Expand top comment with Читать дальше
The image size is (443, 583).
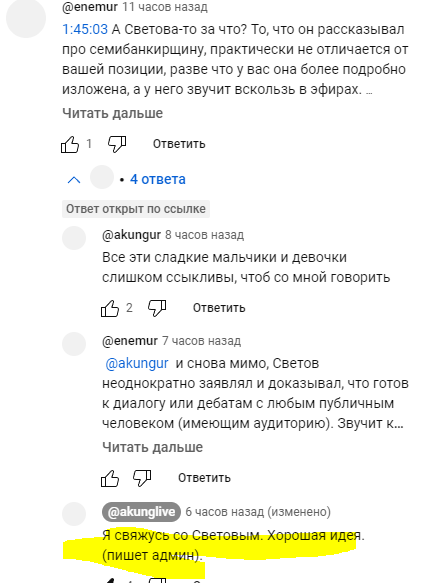point(112,113)
